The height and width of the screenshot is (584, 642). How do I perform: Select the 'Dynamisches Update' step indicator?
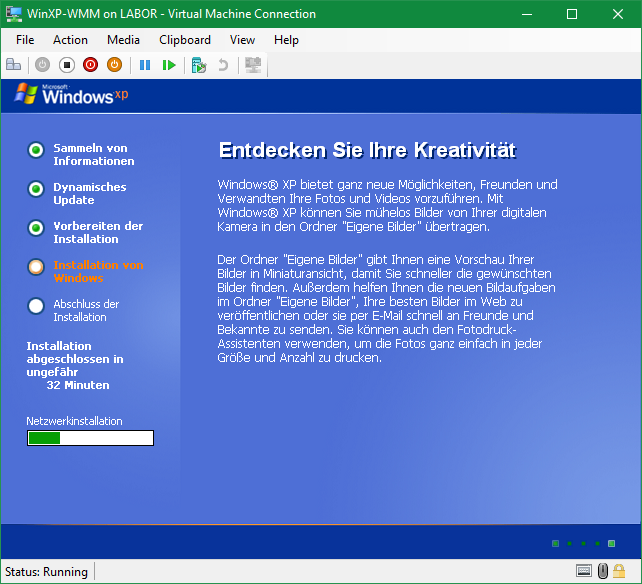point(36,189)
